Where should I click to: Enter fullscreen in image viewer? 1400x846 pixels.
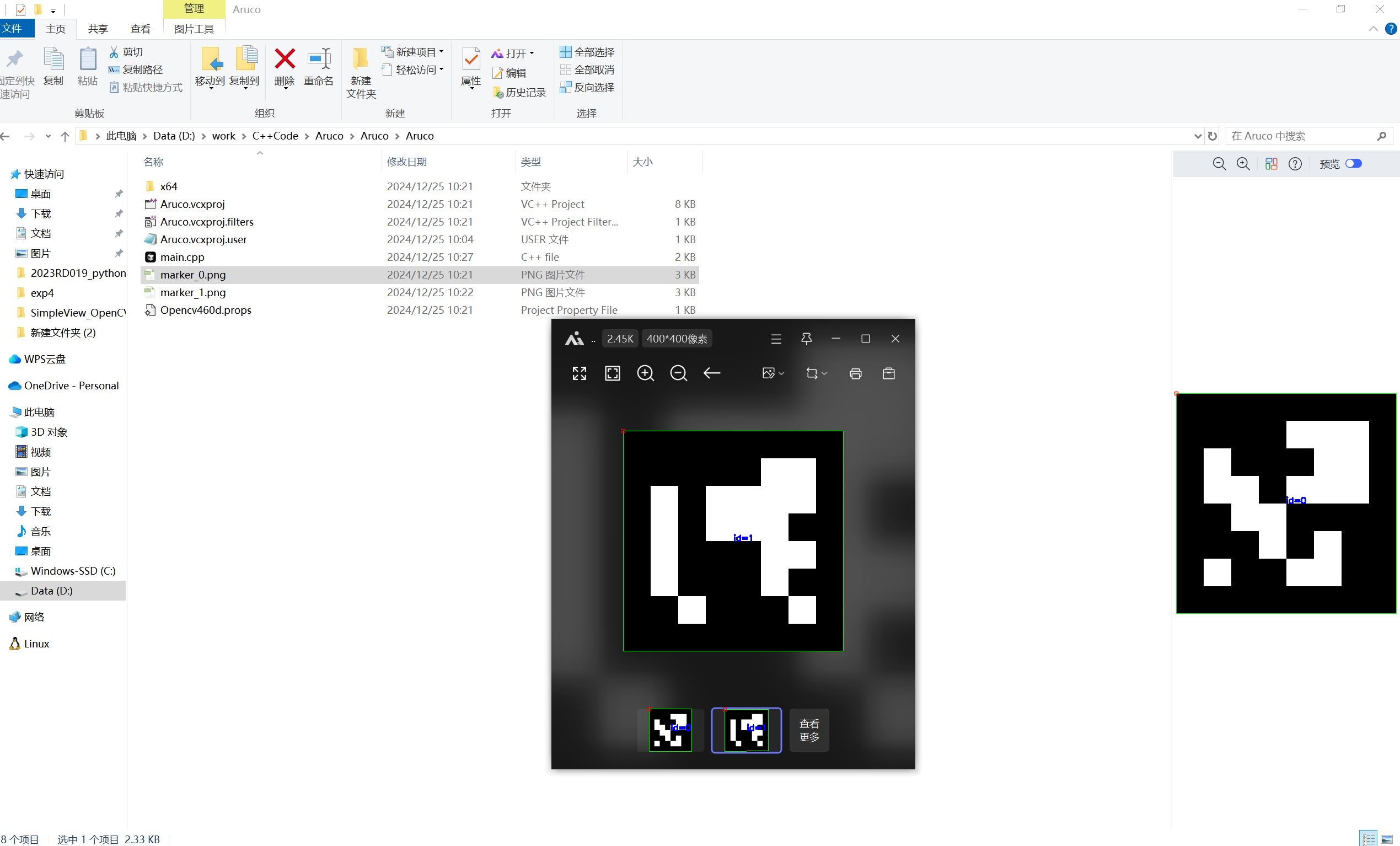[x=579, y=373]
